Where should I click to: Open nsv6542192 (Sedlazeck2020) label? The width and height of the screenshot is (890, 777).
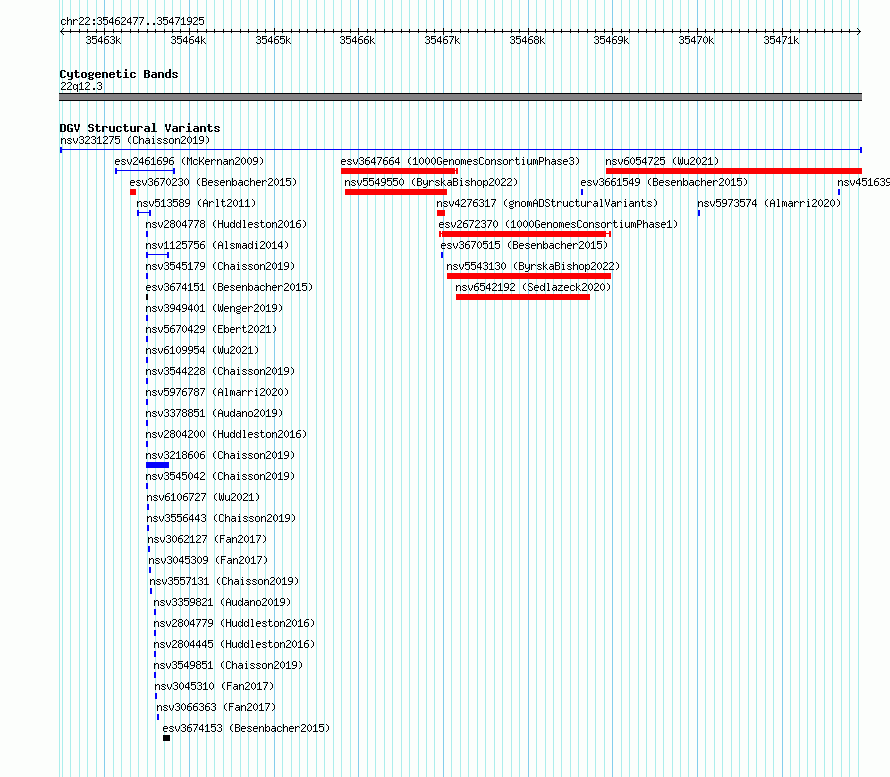[x=534, y=287]
